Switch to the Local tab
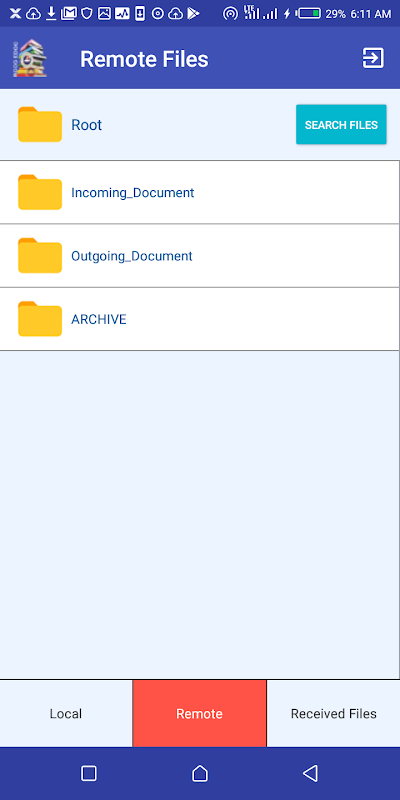Screen dimensions: 400x800 [x=66, y=713]
